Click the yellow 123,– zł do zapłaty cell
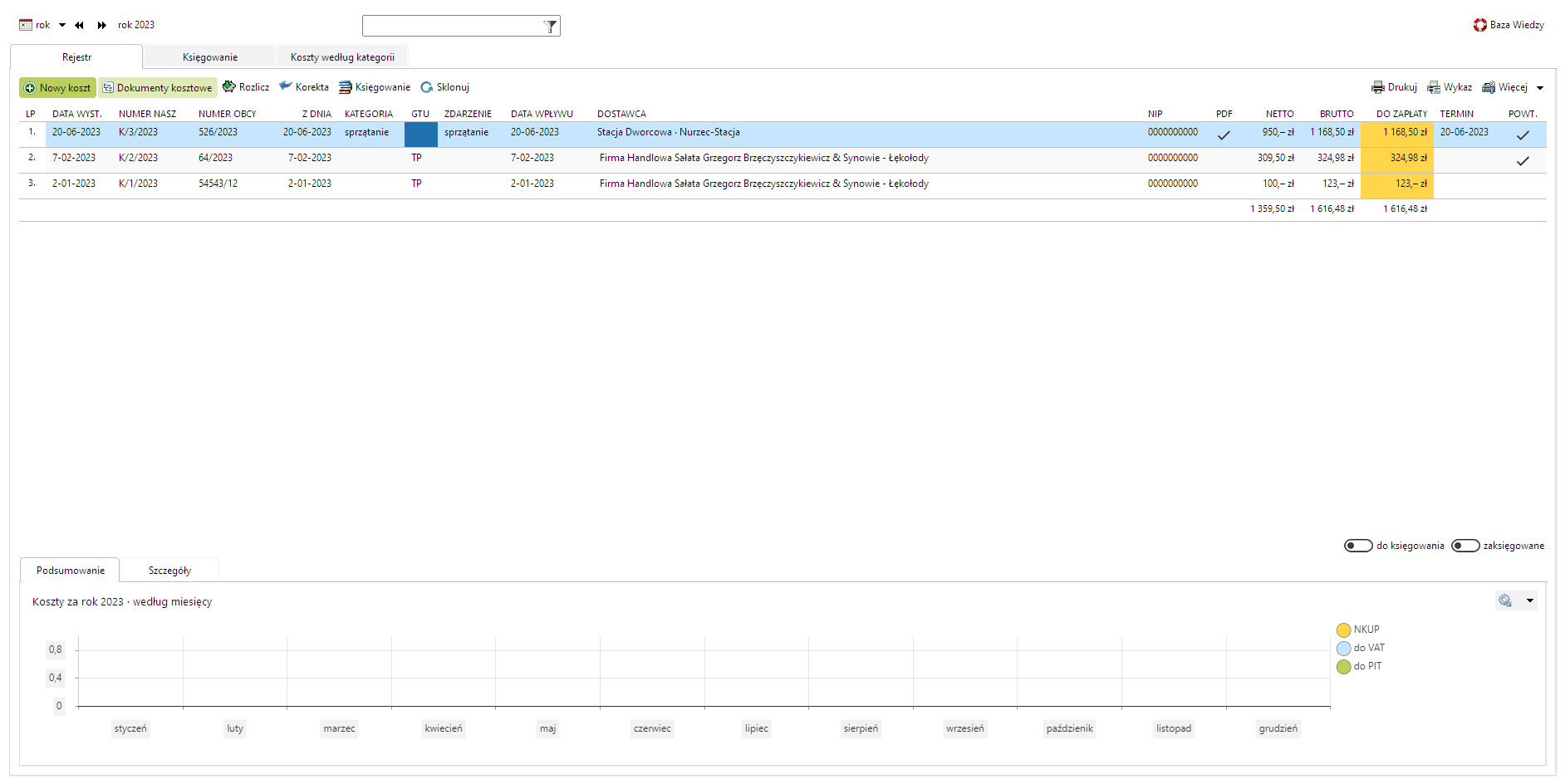 [1397, 186]
